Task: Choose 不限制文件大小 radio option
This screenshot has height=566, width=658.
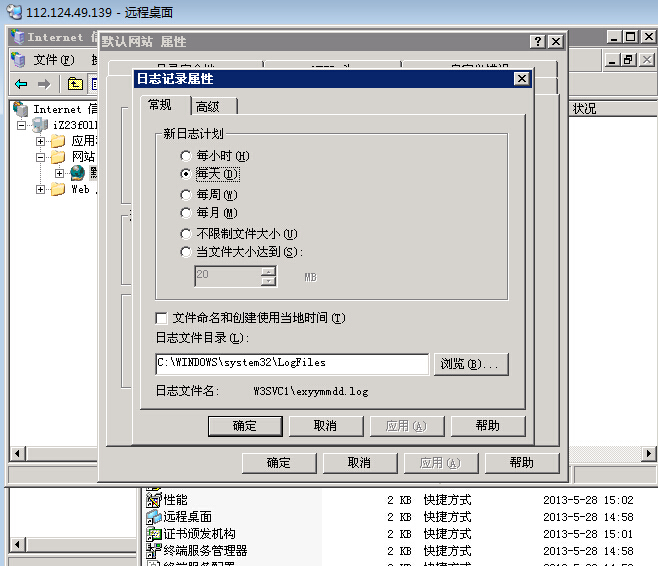Action: (x=185, y=233)
